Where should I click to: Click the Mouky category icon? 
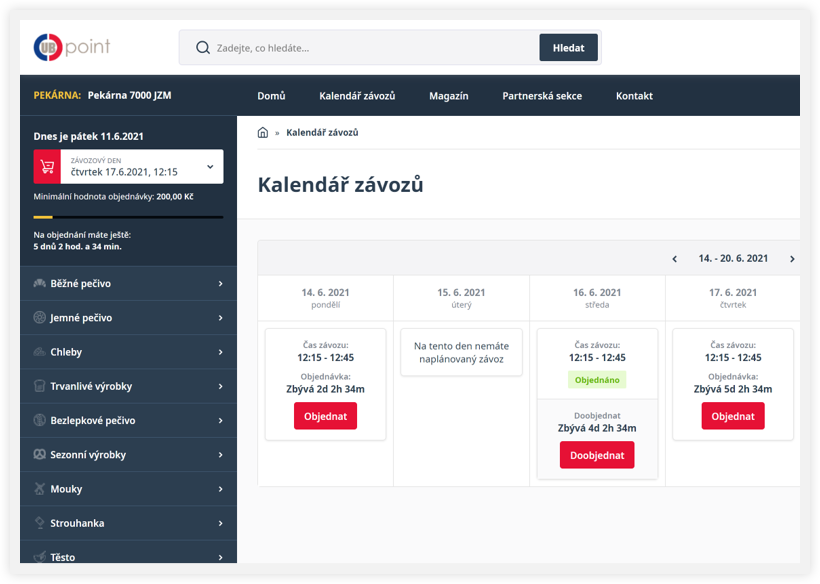click(40, 489)
